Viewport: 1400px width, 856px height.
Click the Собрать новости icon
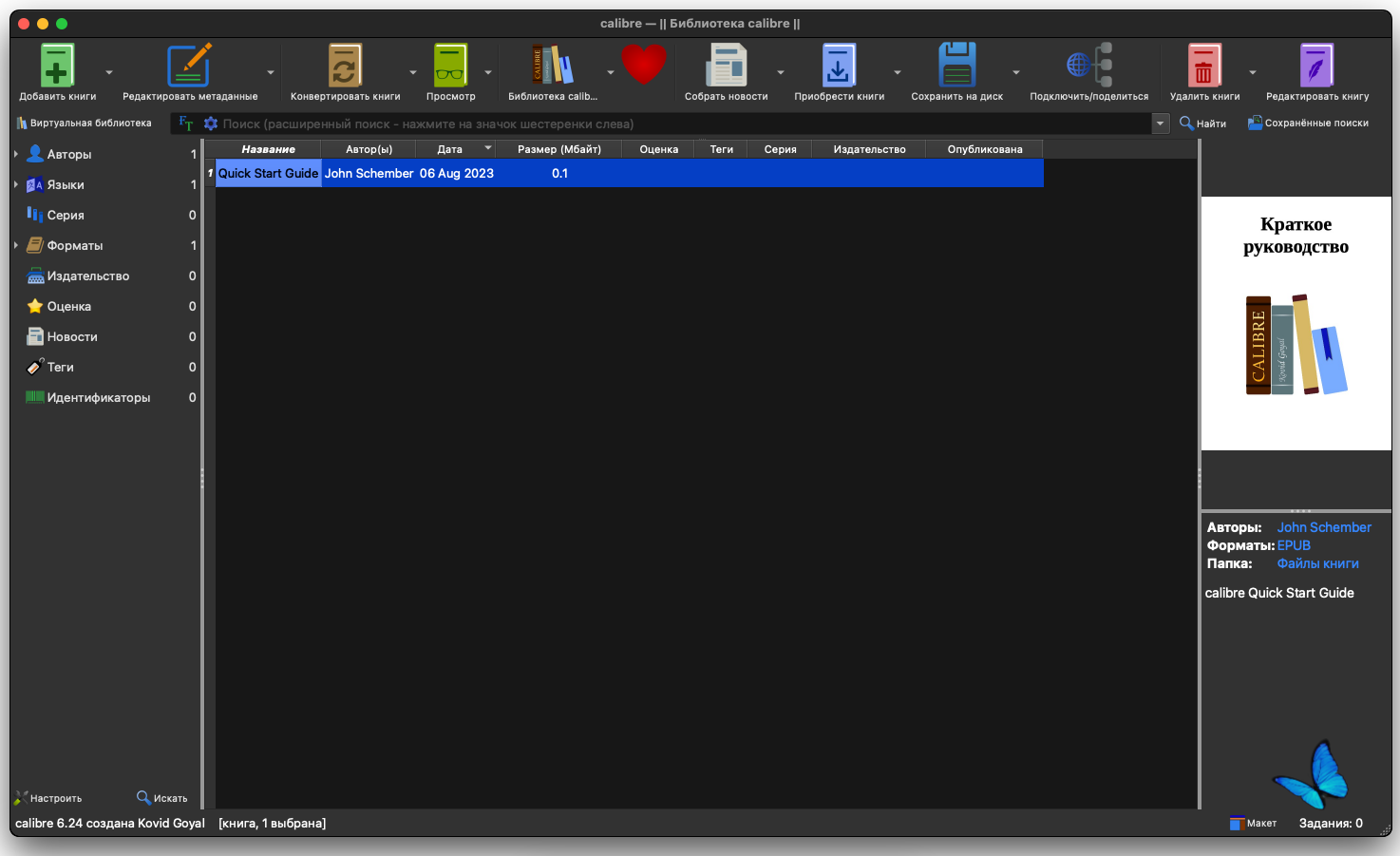click(x=727, y=66)
